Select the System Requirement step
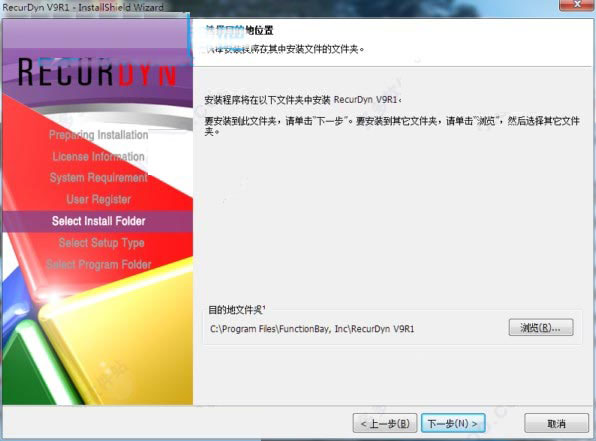 98,178
